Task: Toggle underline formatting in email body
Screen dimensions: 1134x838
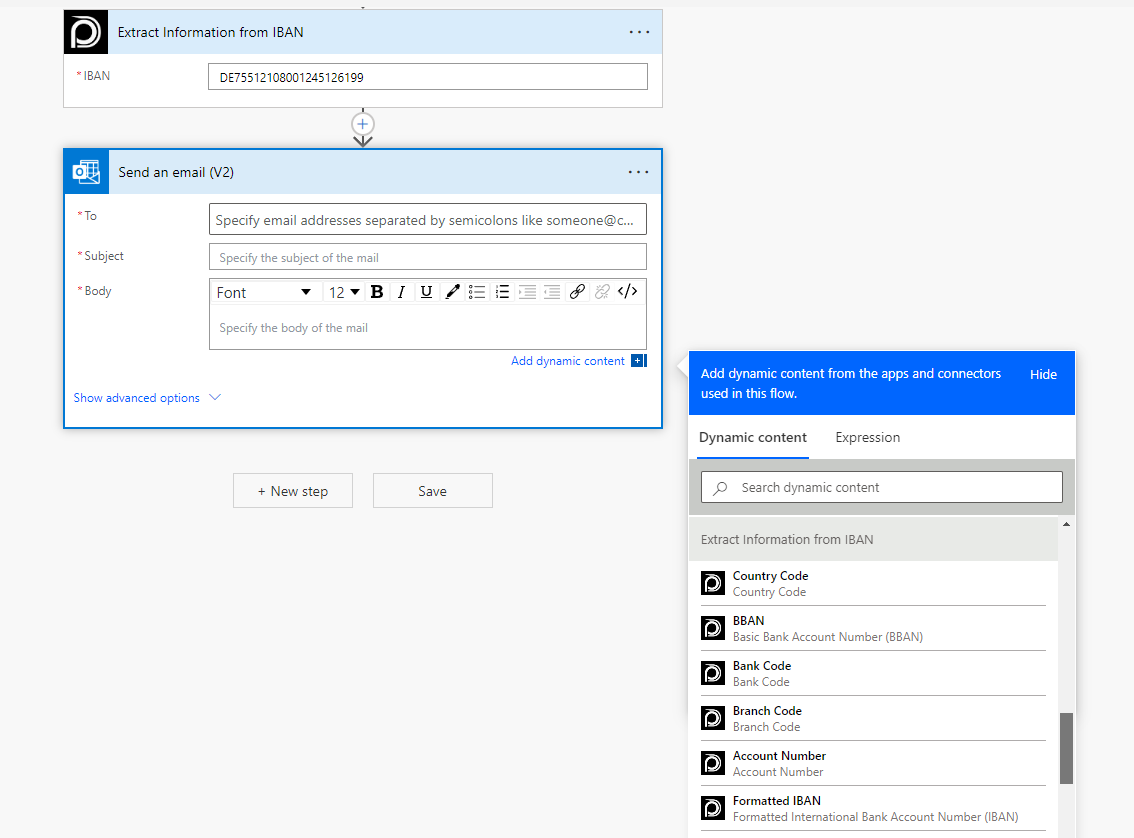Action: pyautogui.click(x=426, y=292)
